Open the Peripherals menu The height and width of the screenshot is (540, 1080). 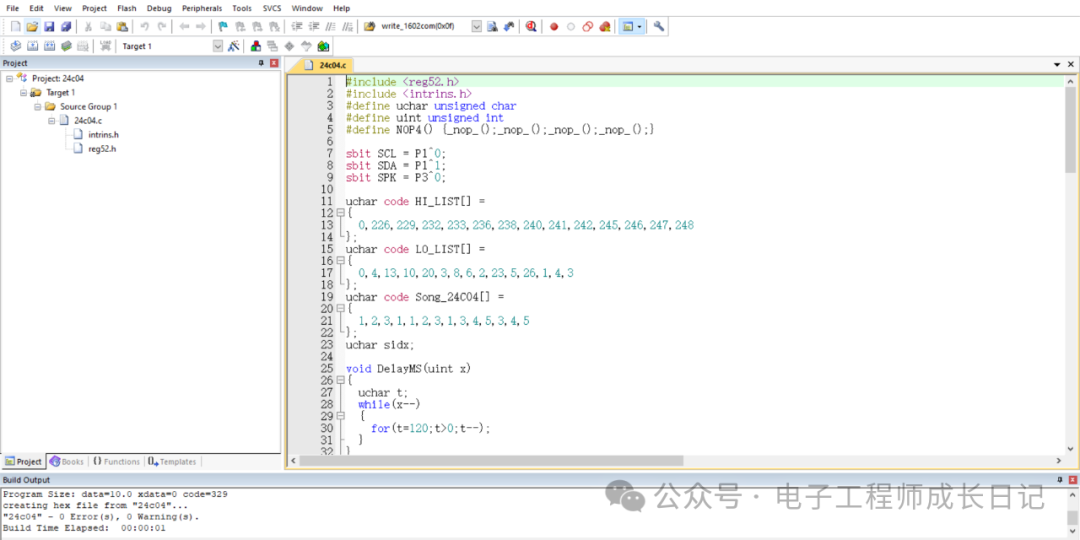202,8
